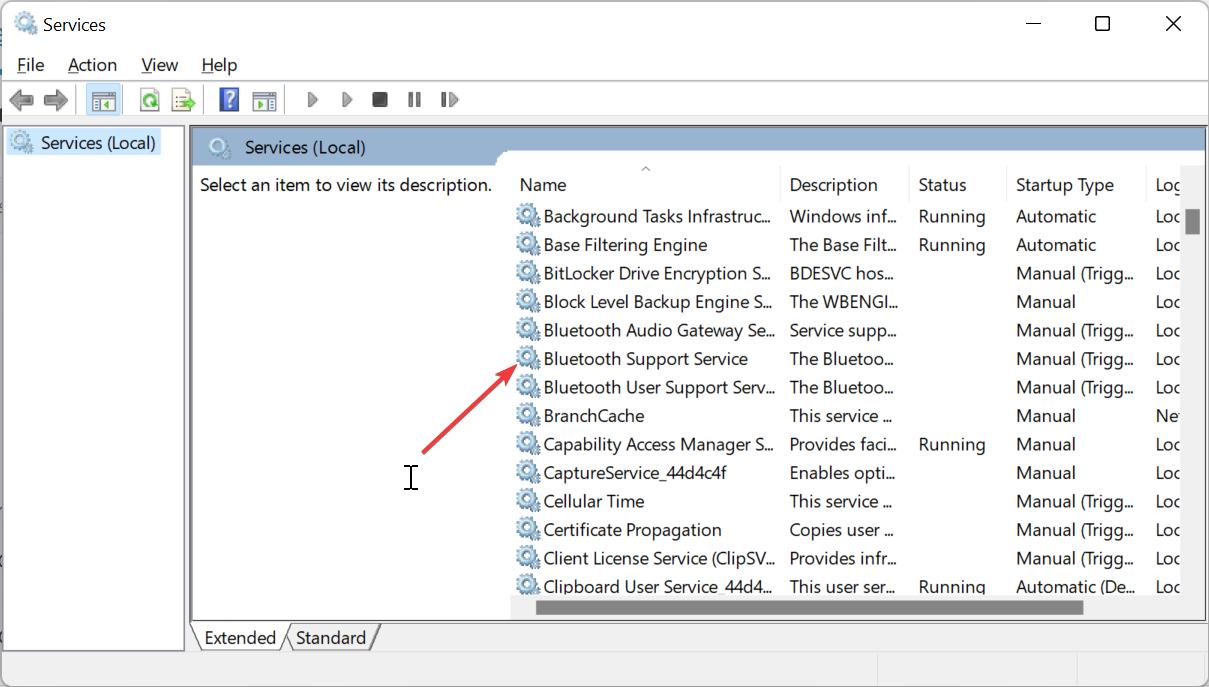Click the Restart Service icon
The image size is (1209, 687).
point(449,100)
